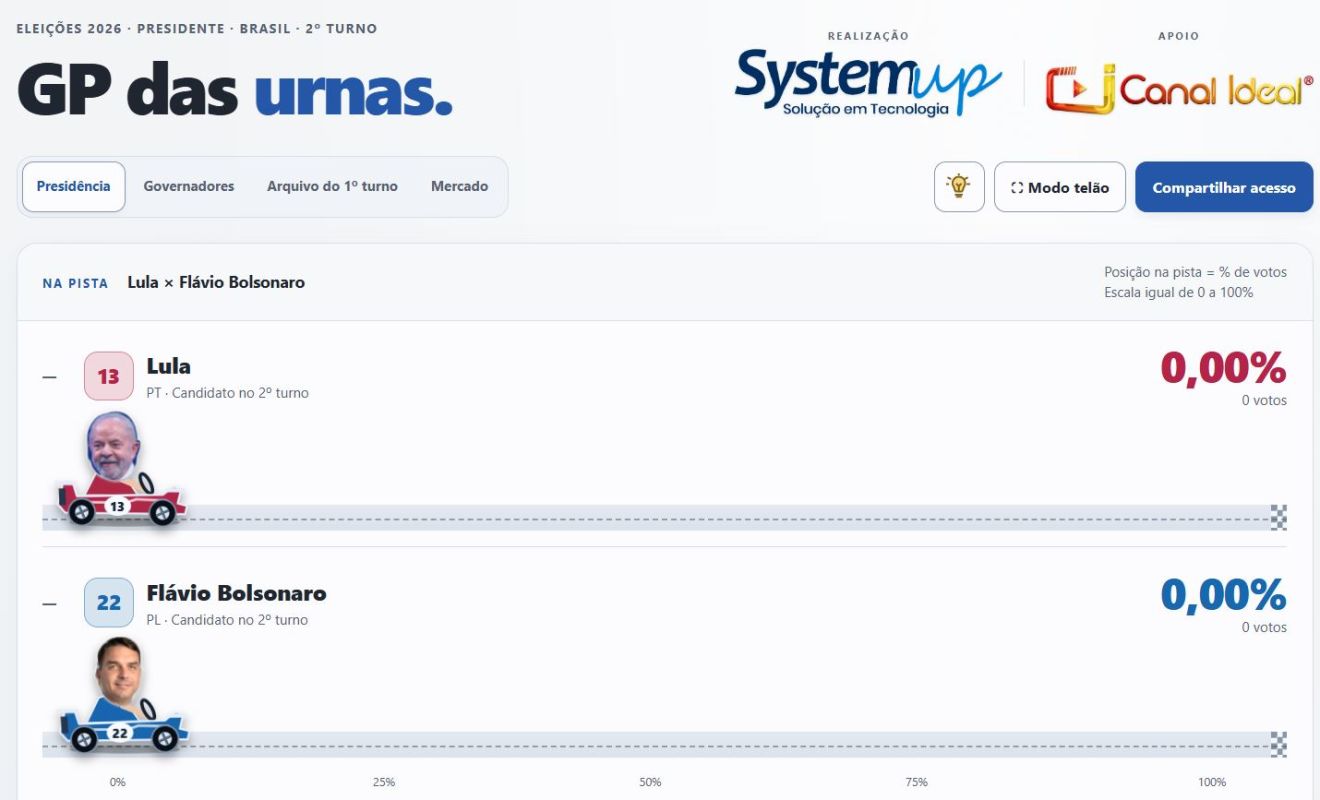
Task: Click the 'PT · Candidato no 2º turno' subtitle
Action: 228,393
